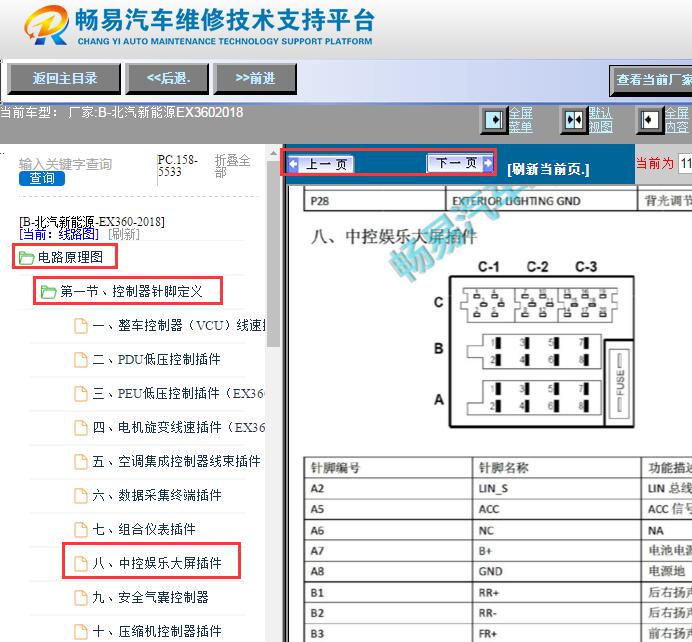Collapse the 第一节、控制器针脚定义 folder
Screen dimensions: 692x642
[x=131, y=291]
